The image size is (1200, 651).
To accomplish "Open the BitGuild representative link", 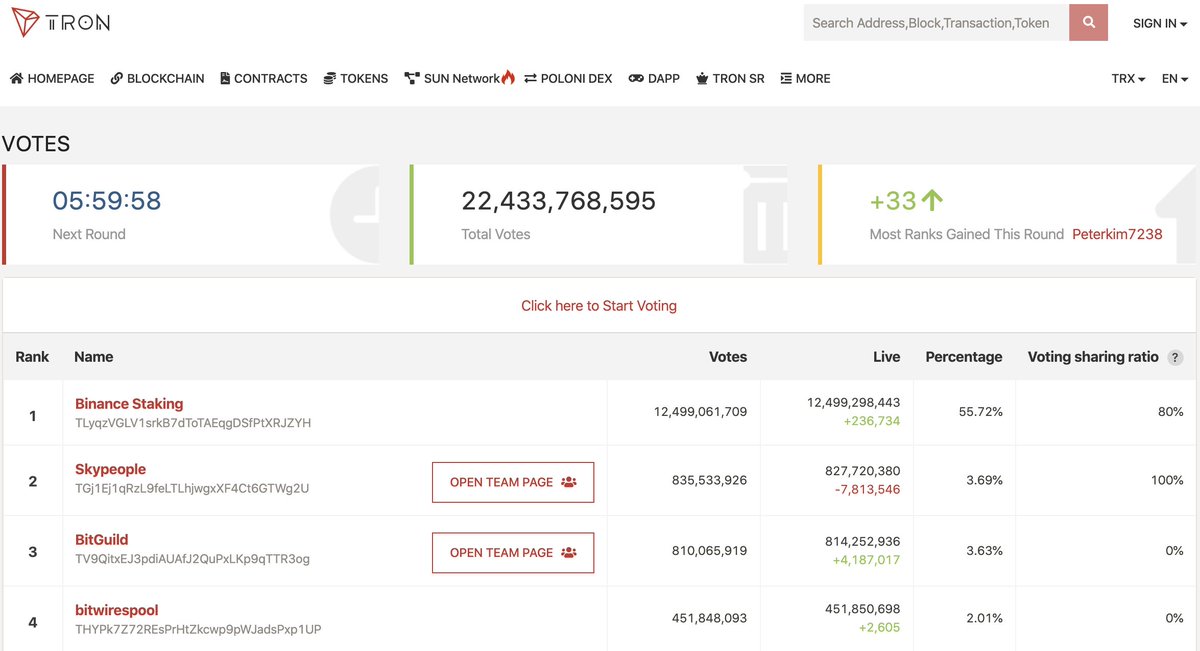I will 101,539.
